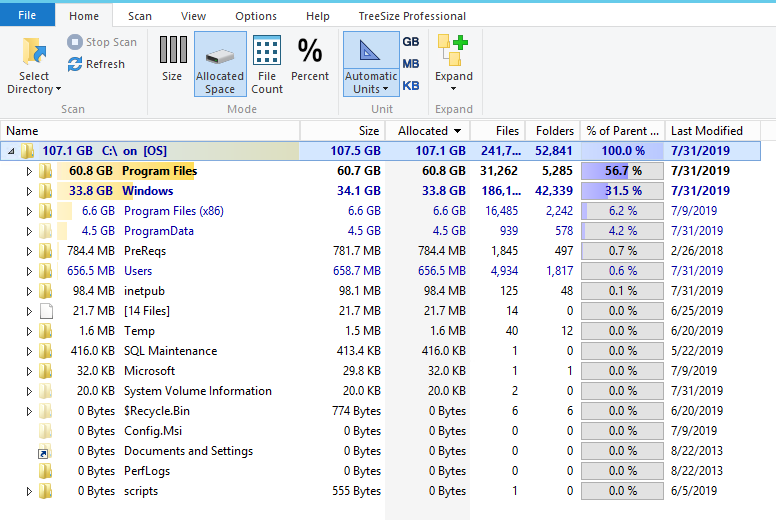Sort by the Files column
This screenshot has height=520, width=776.
(498, 131)
